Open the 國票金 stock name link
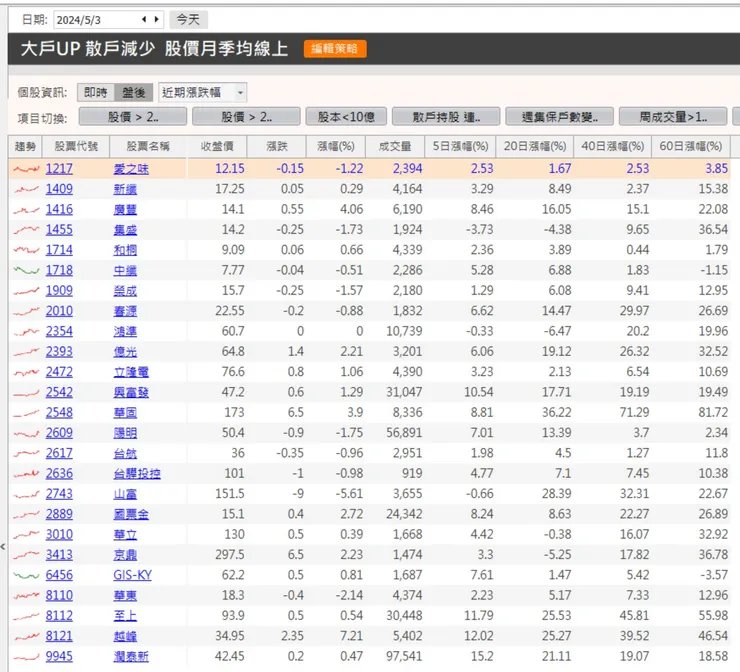This screenshot has height=672, width=740. tap(131, 514)
